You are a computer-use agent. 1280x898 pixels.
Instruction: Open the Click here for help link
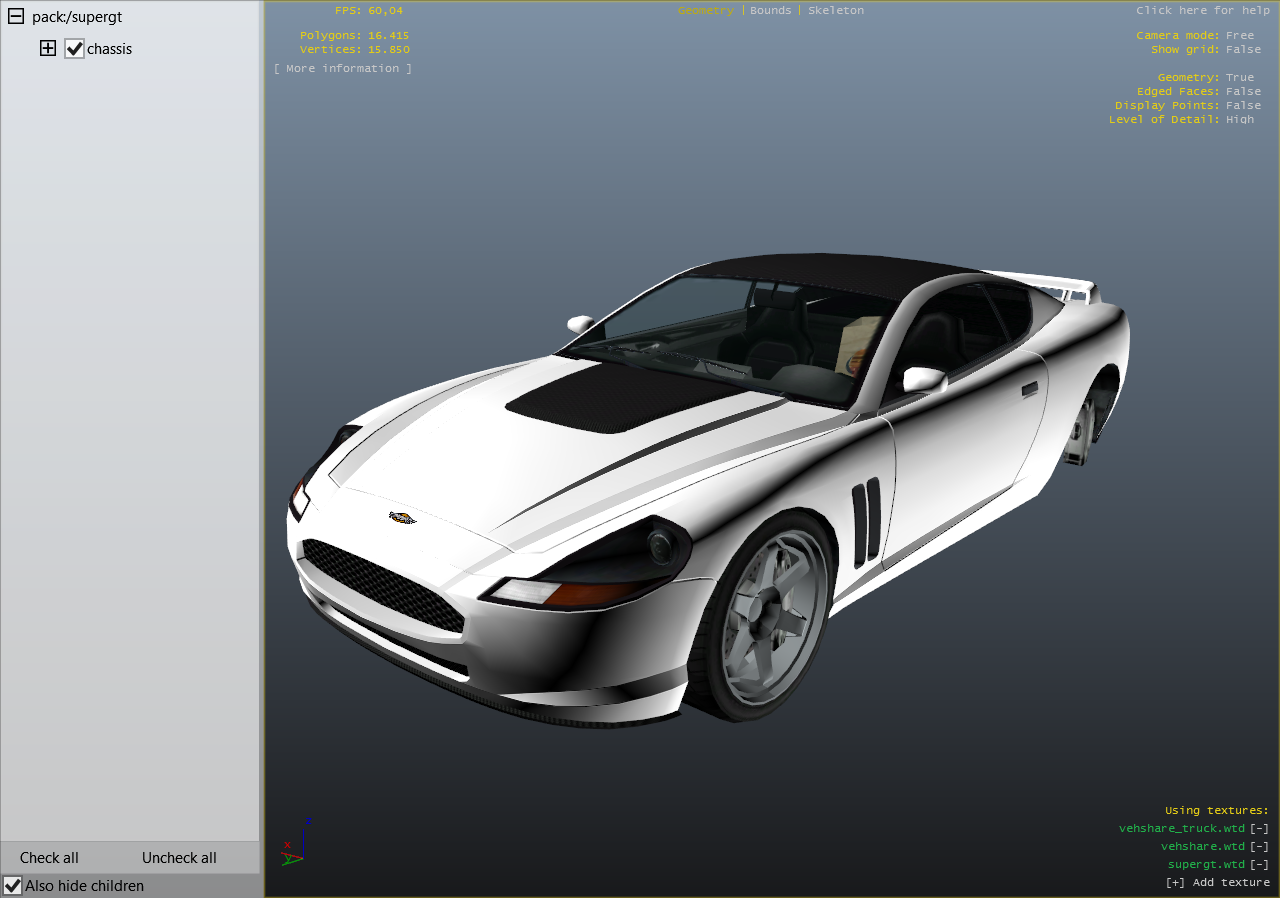1203,10
